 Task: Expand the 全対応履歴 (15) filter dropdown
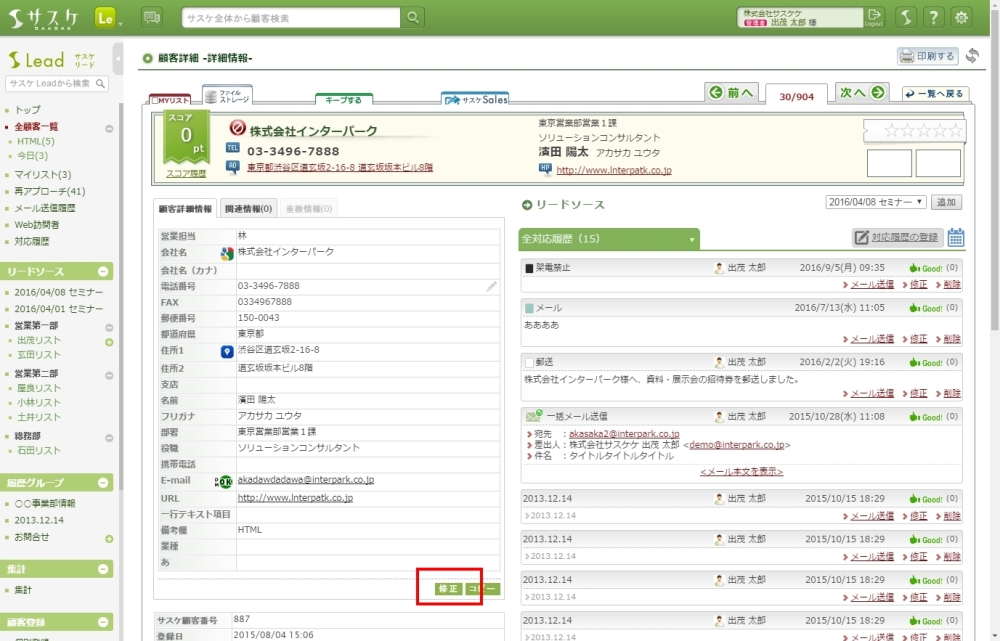click(691, 240)
